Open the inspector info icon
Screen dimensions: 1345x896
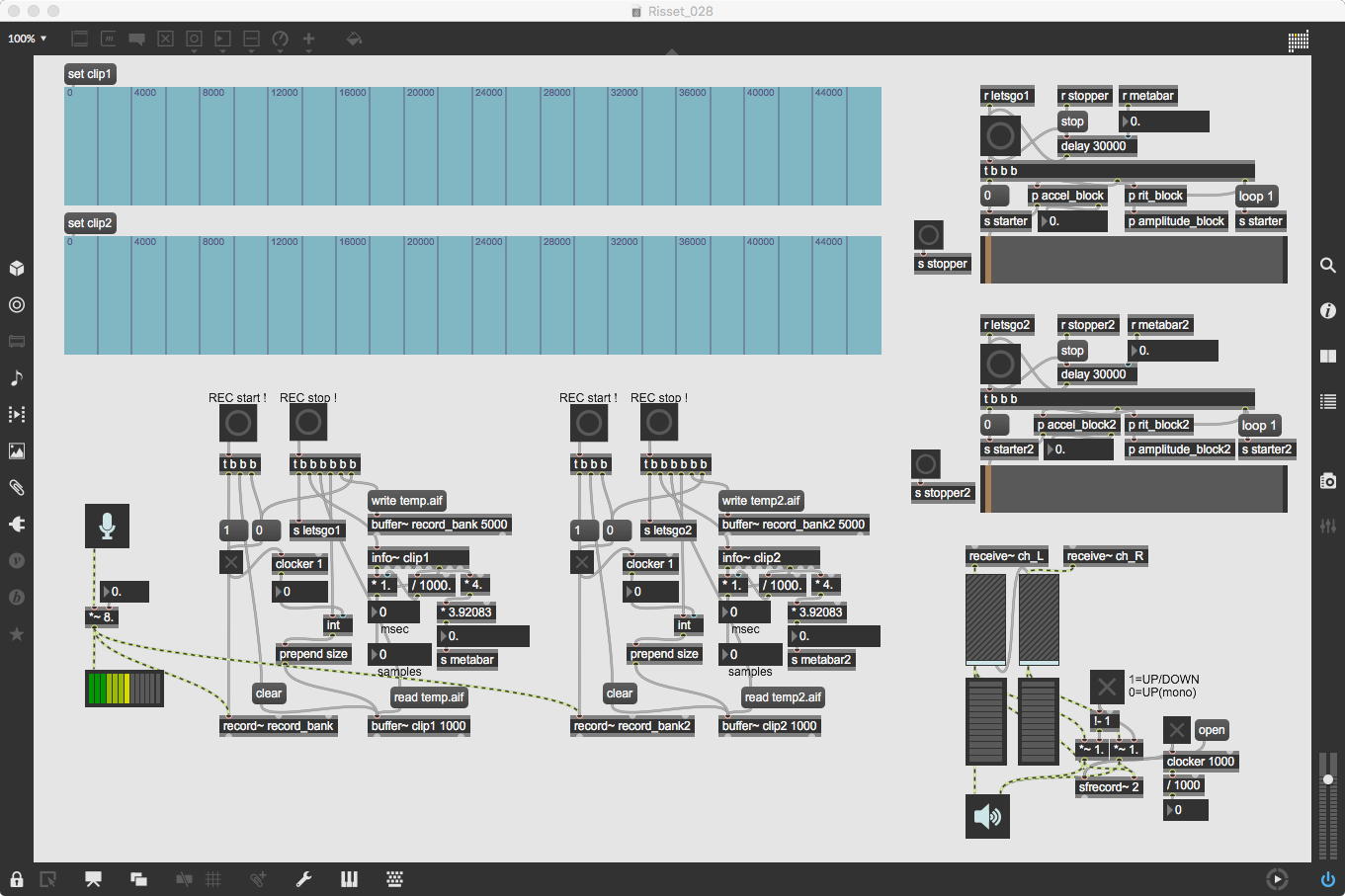coord(1328,311)
